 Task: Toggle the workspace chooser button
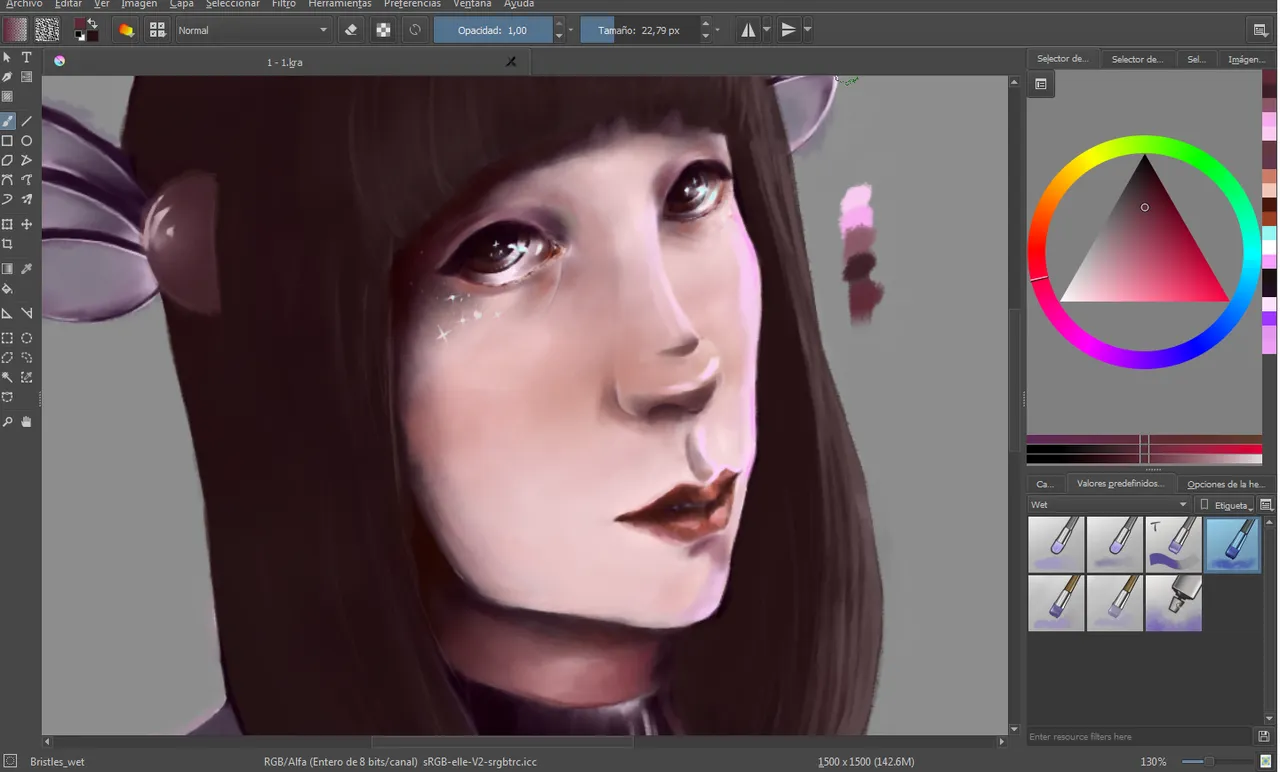pos(1262,30)
